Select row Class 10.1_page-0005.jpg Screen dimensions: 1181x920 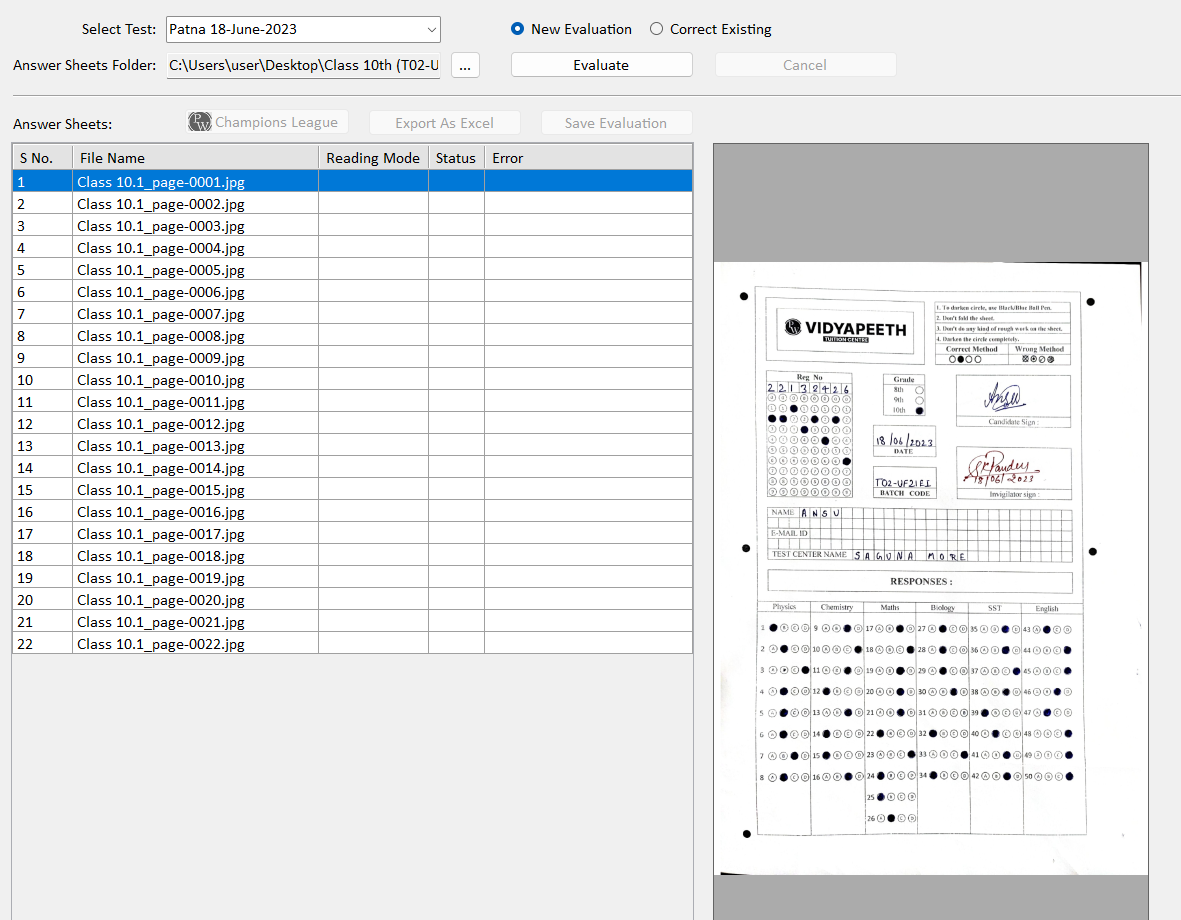(352, 270)
